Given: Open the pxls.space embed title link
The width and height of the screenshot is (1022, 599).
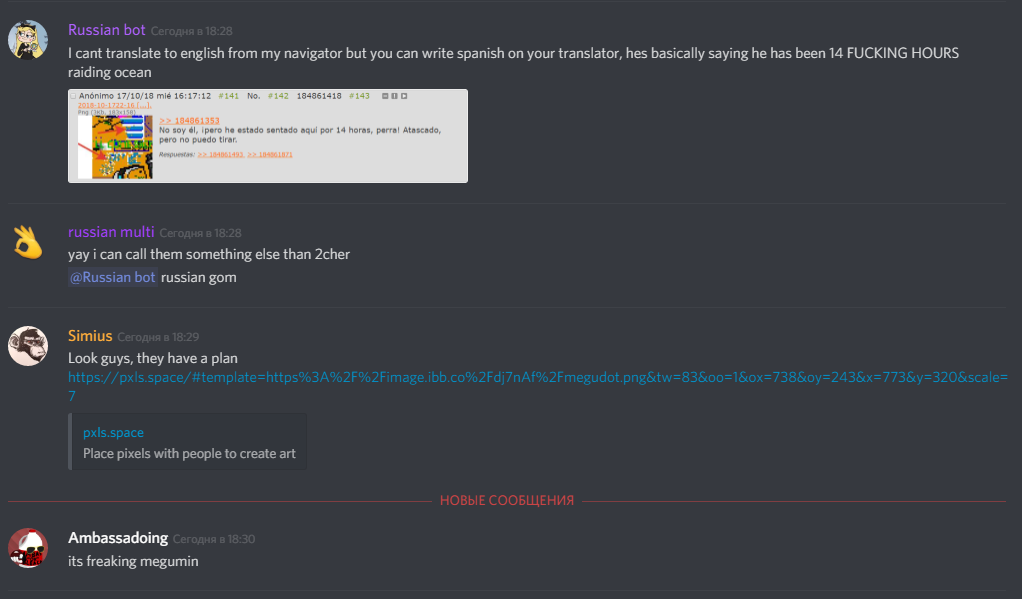Looking at the screenshot, I should [113, 432].
